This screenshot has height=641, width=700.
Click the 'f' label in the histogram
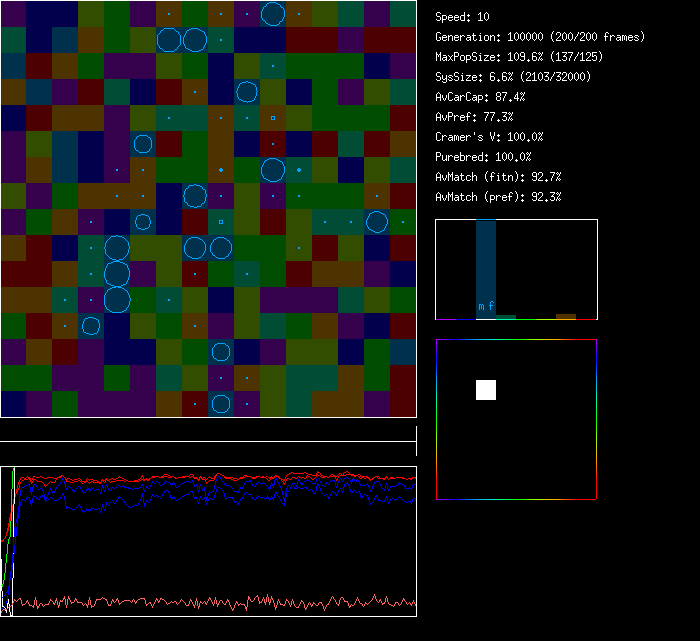tap(491, 306)
